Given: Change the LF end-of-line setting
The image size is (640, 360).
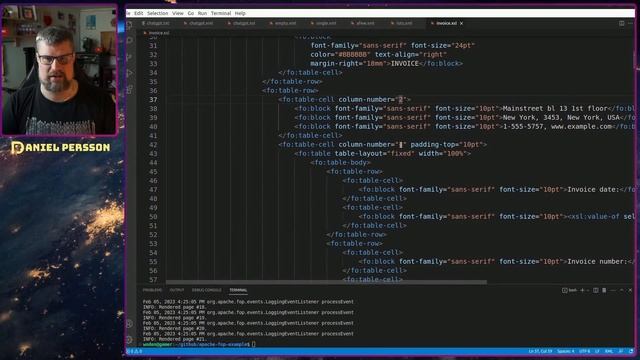Looking at the screenshot, I should point(597,351).
